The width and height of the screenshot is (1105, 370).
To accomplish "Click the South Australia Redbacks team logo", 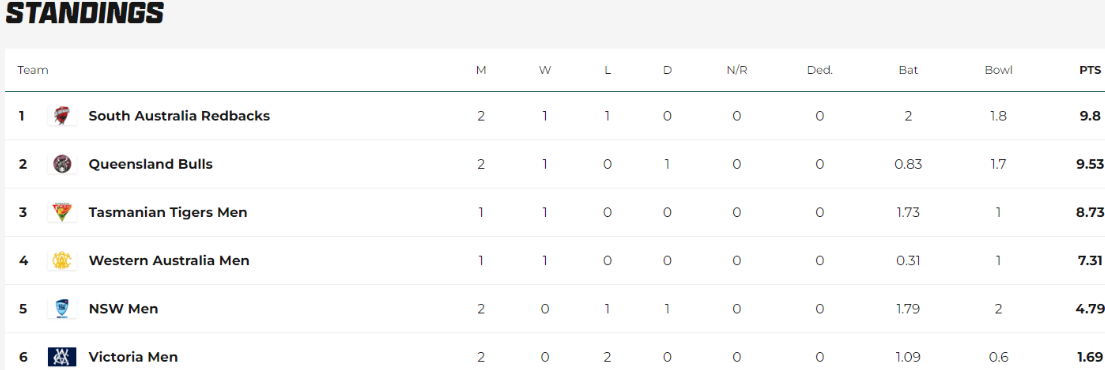I will pyautogui.click(x=62, y=116).
